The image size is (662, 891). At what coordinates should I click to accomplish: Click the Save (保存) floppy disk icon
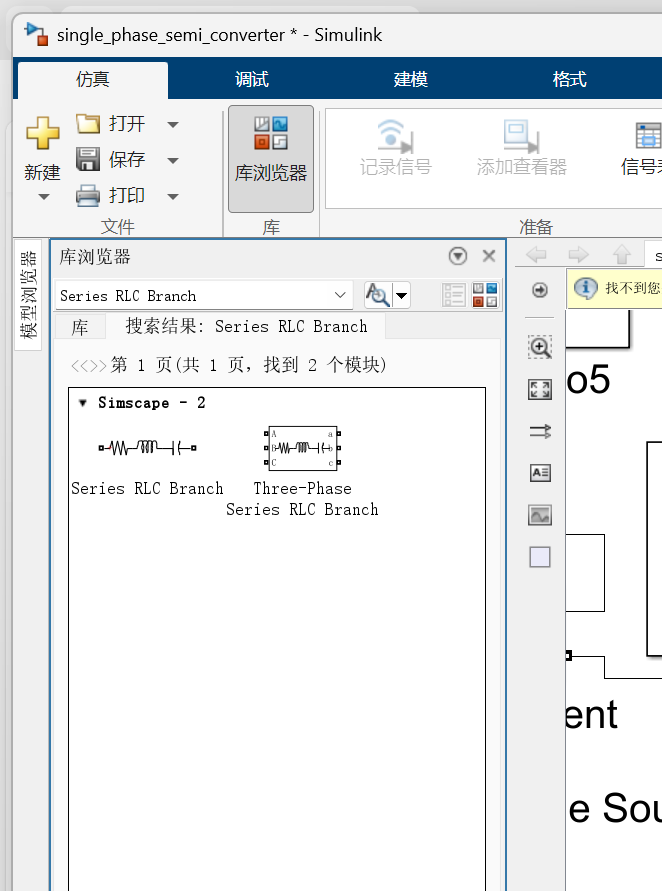click(88, 159)
